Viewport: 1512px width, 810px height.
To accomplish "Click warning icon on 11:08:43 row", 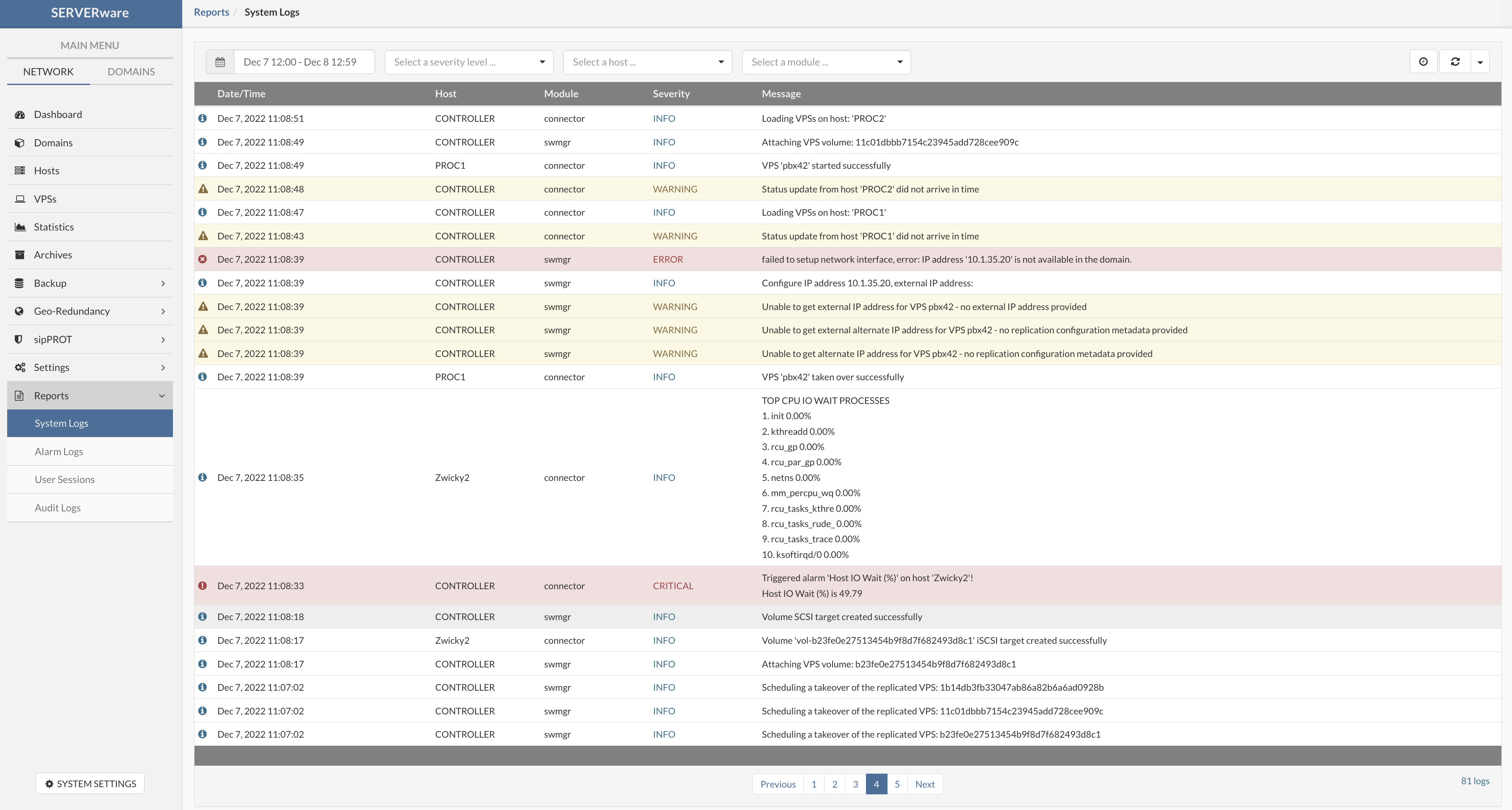I will 203,236.
